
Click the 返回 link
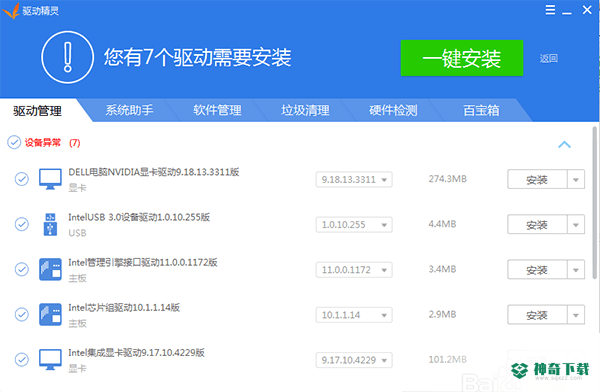pos(548,59)
